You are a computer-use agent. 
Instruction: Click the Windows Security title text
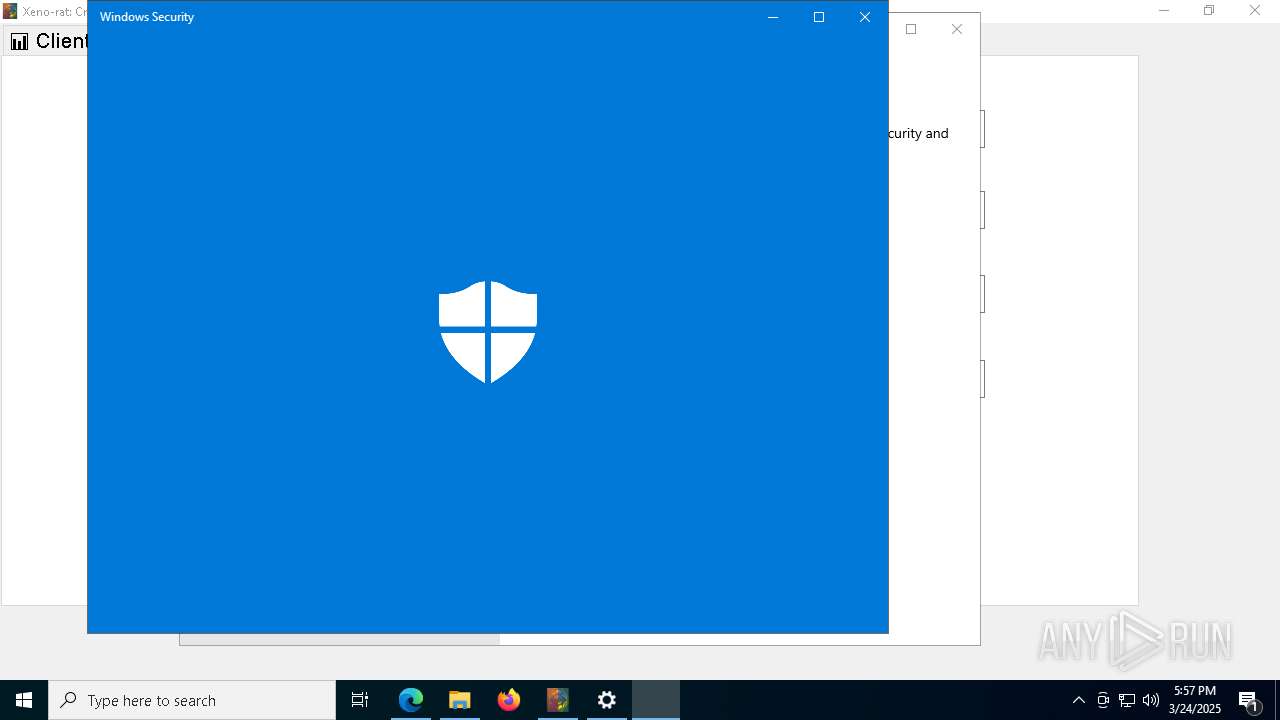tap(147, 17)
